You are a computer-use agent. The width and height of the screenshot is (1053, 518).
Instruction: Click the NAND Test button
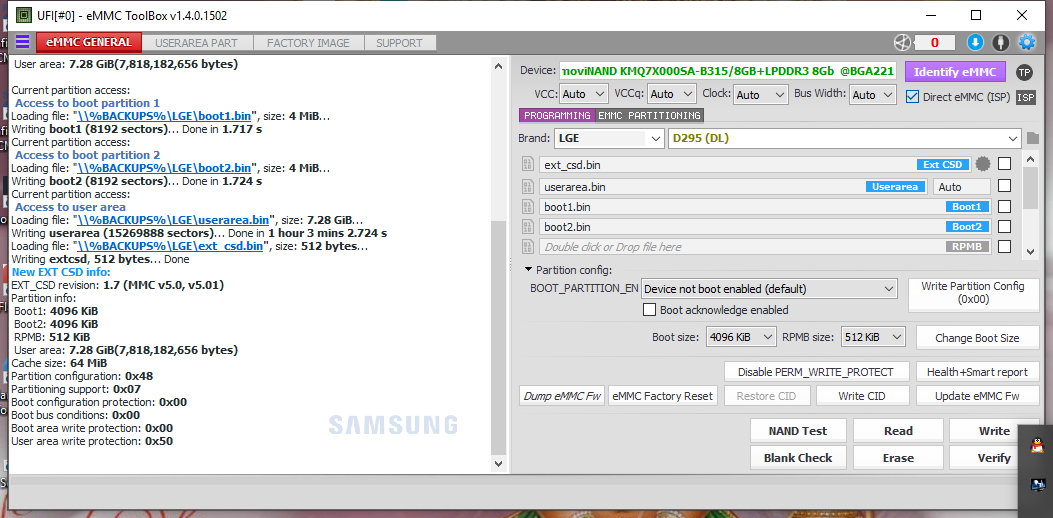pos(798,431)
